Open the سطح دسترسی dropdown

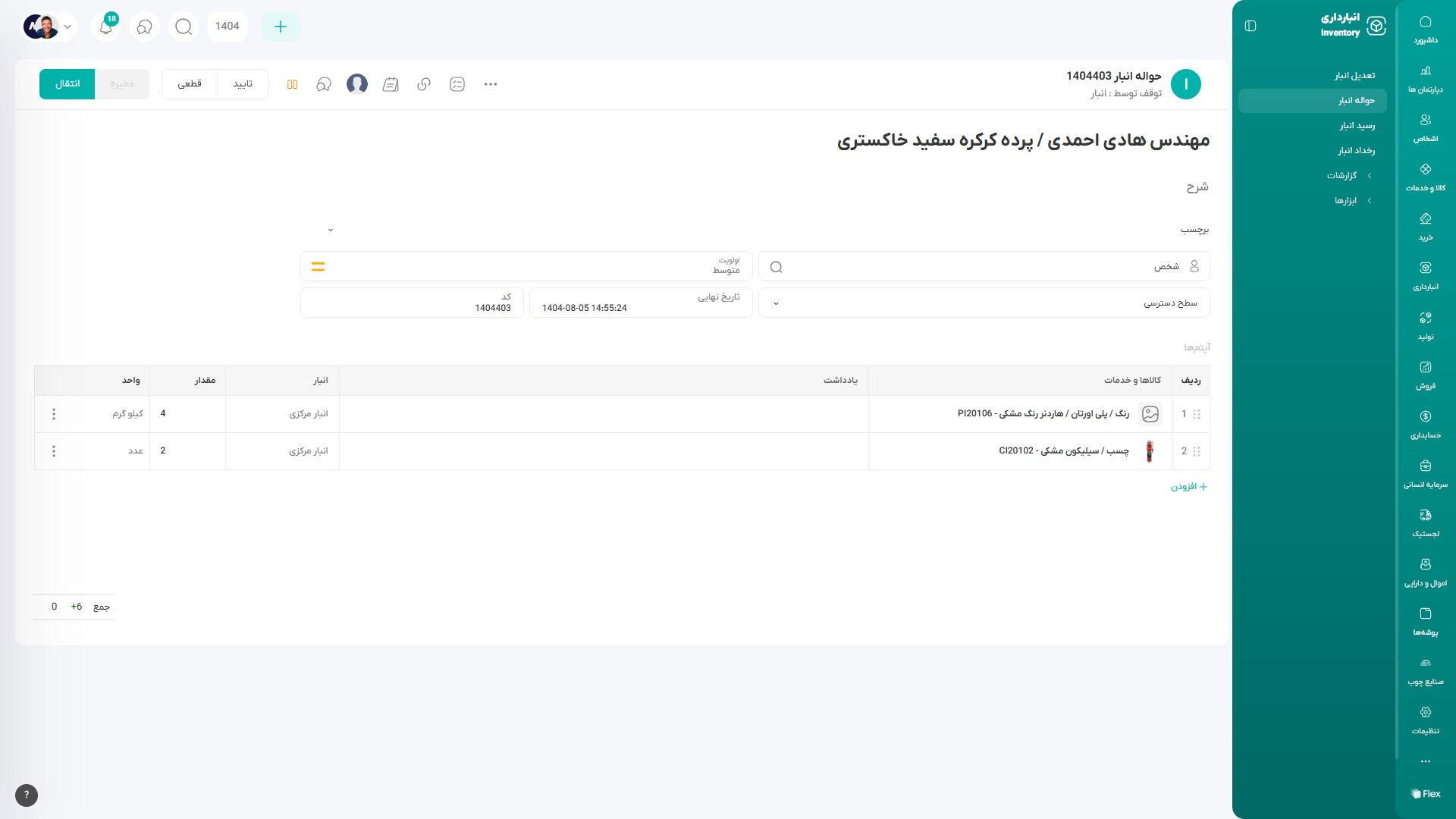coord(984,303)
